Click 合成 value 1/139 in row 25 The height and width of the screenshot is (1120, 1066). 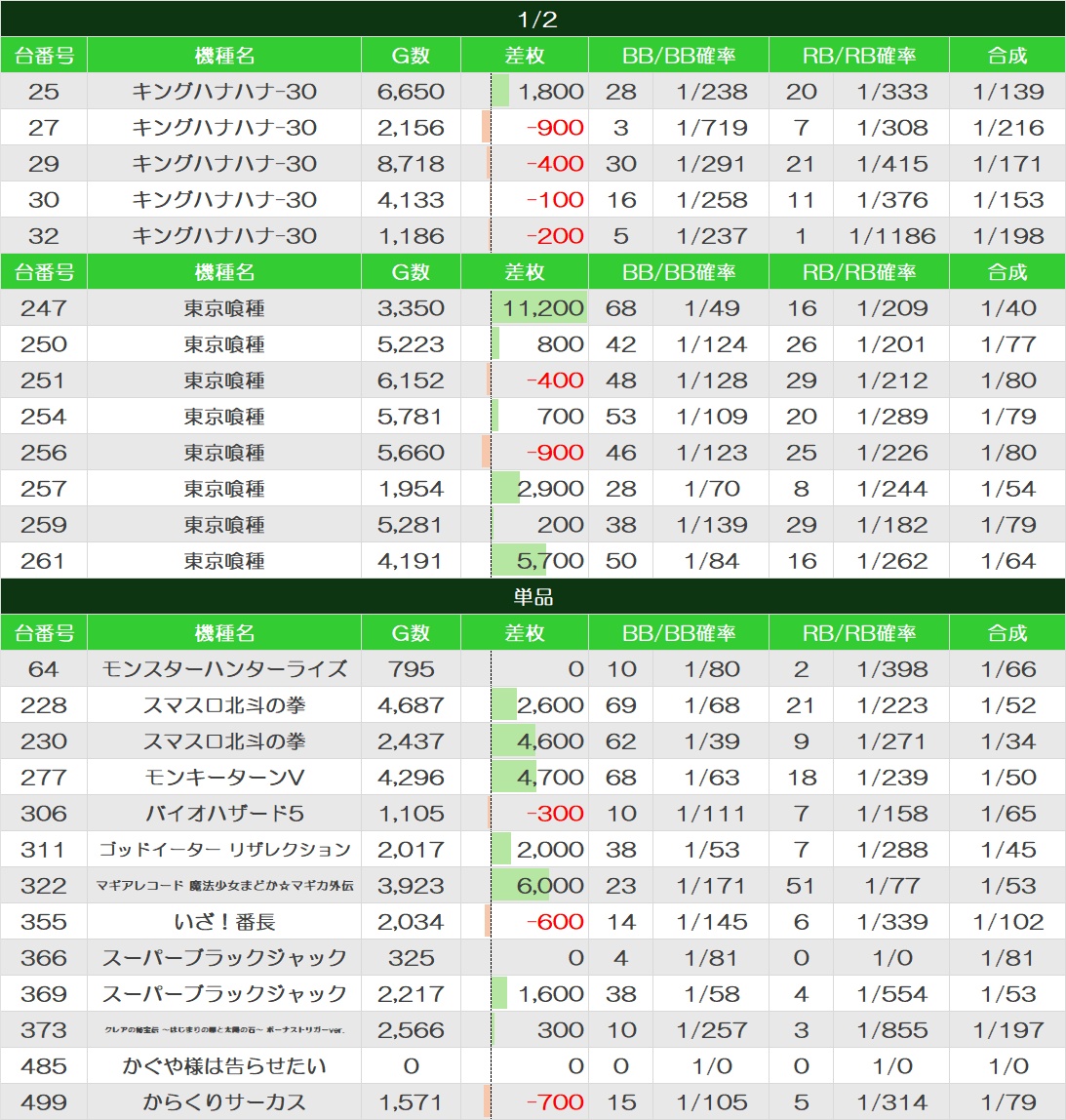1007,92
